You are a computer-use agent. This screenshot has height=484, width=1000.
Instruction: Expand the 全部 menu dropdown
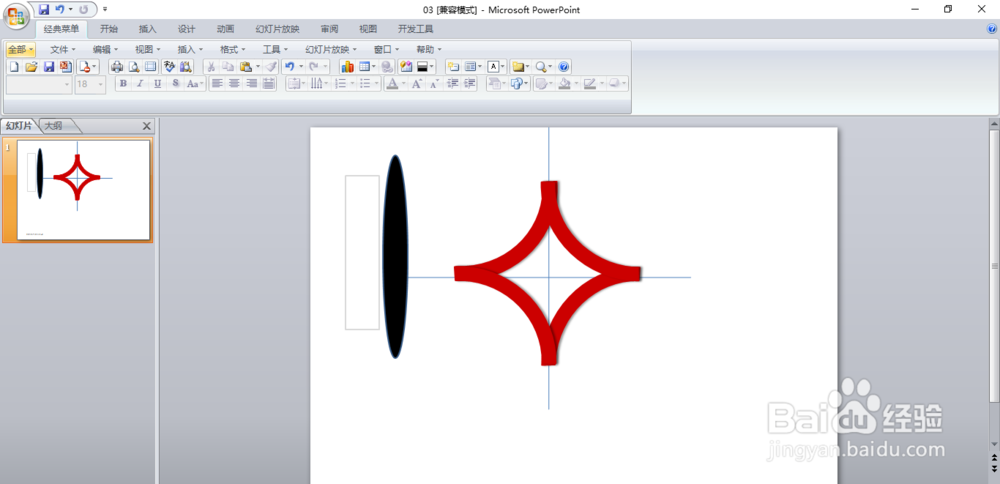(20, 49)
